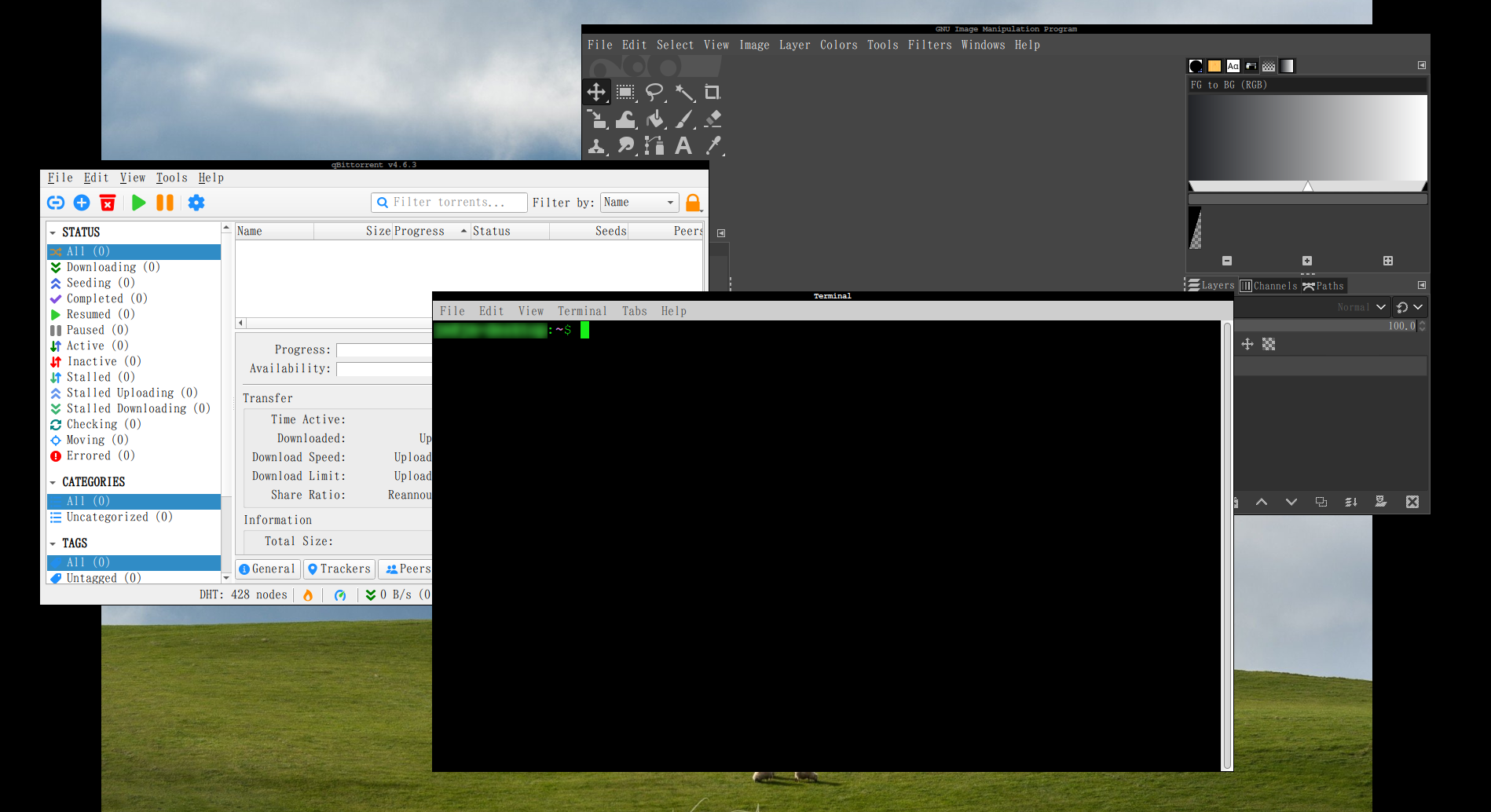This screenshot has width=1491, height=812.
Task: Zoom in gradient editor plus button
Action: [x=1307, y=261]
